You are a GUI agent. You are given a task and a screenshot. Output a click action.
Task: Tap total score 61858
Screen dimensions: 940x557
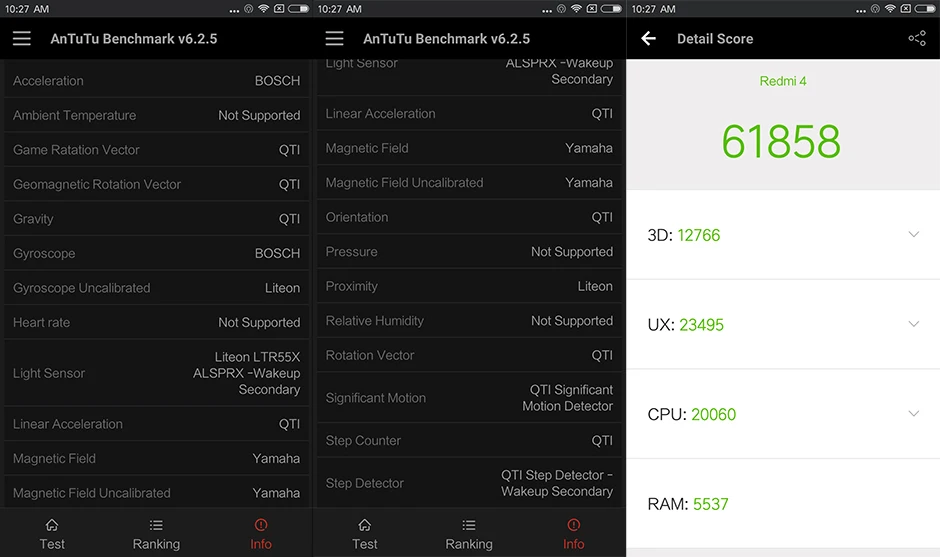781,142
